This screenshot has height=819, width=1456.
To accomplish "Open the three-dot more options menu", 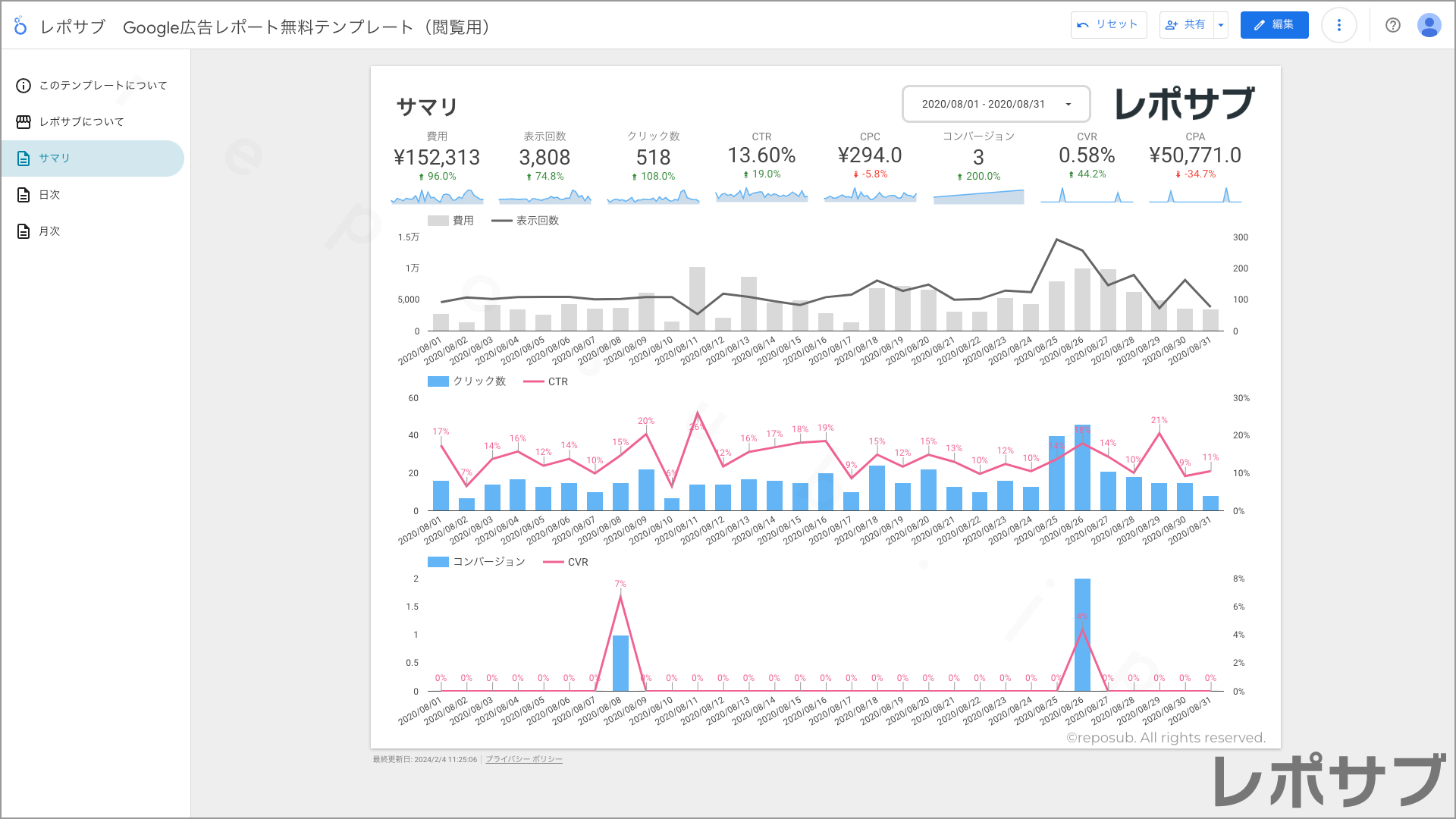I will (x=1339, y=25).
